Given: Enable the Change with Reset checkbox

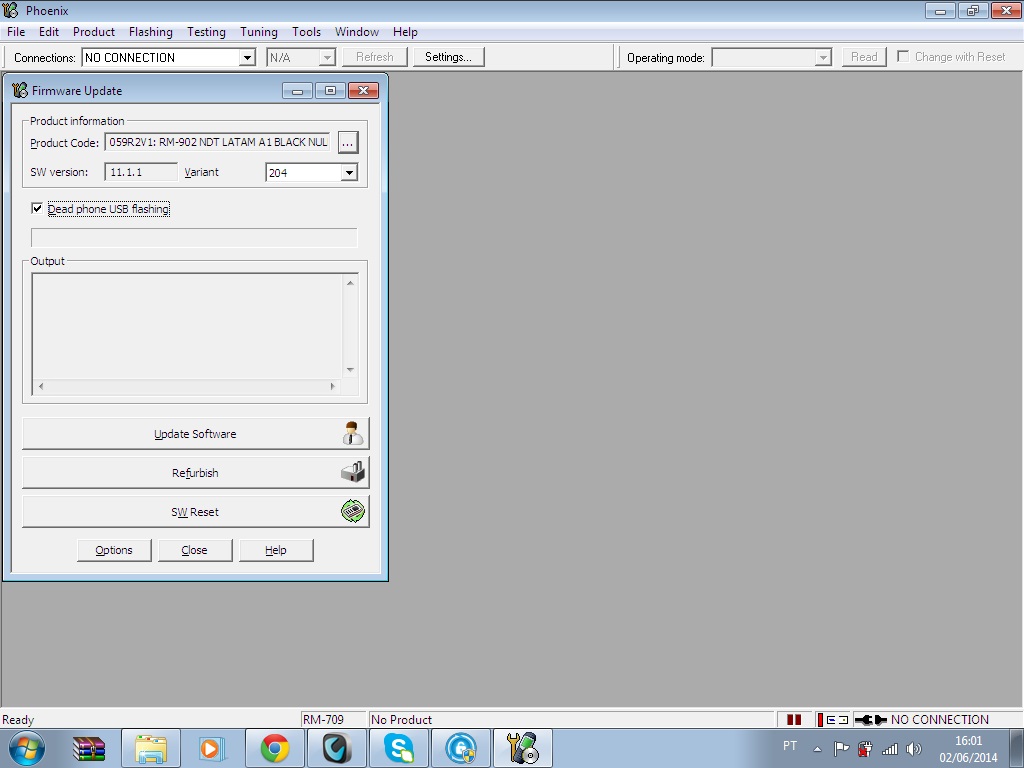Looking at the screenshot, I should coord(903,56).
